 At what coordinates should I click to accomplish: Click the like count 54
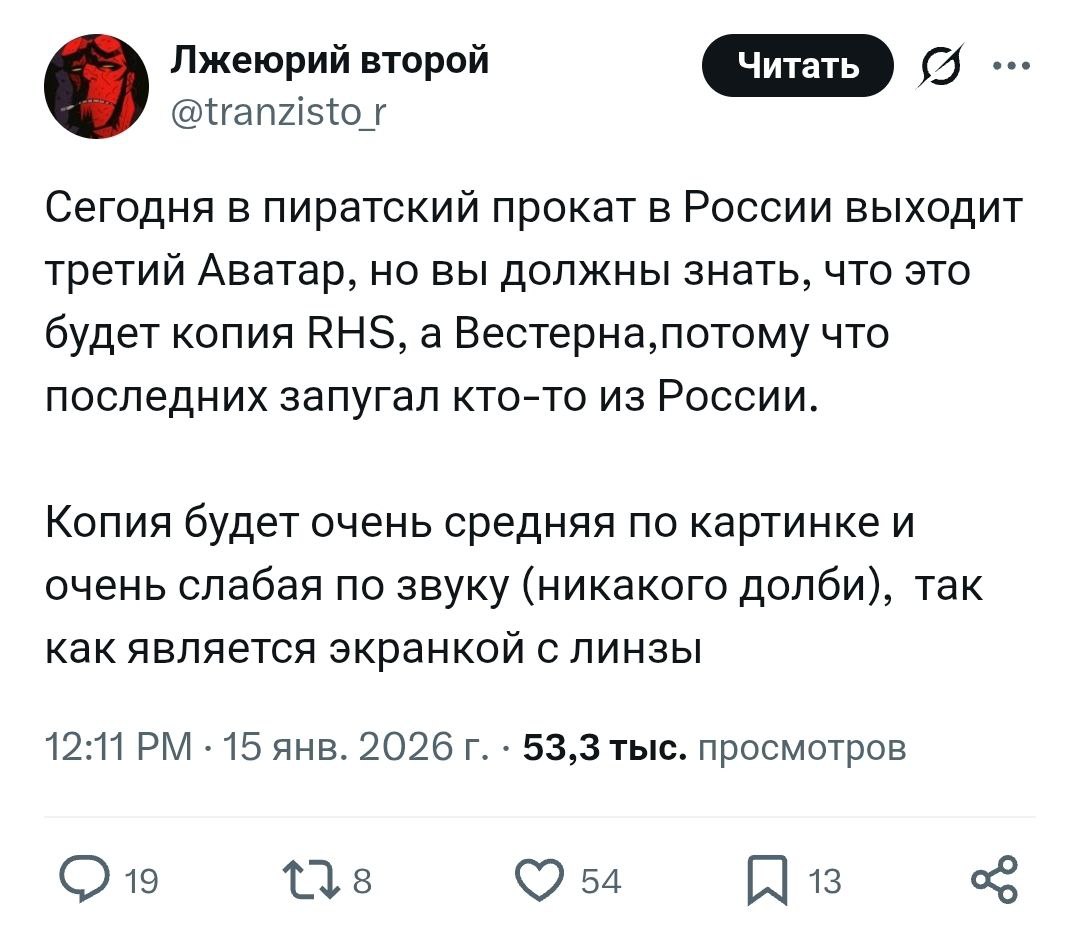click(x=601, y=881)
